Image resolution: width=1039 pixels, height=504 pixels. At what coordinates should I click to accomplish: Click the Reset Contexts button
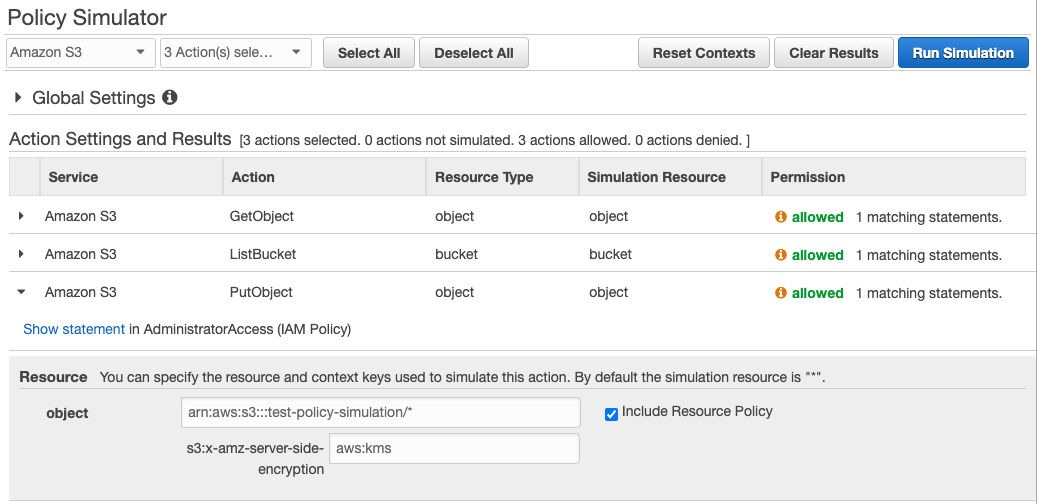tap(703, 53)
